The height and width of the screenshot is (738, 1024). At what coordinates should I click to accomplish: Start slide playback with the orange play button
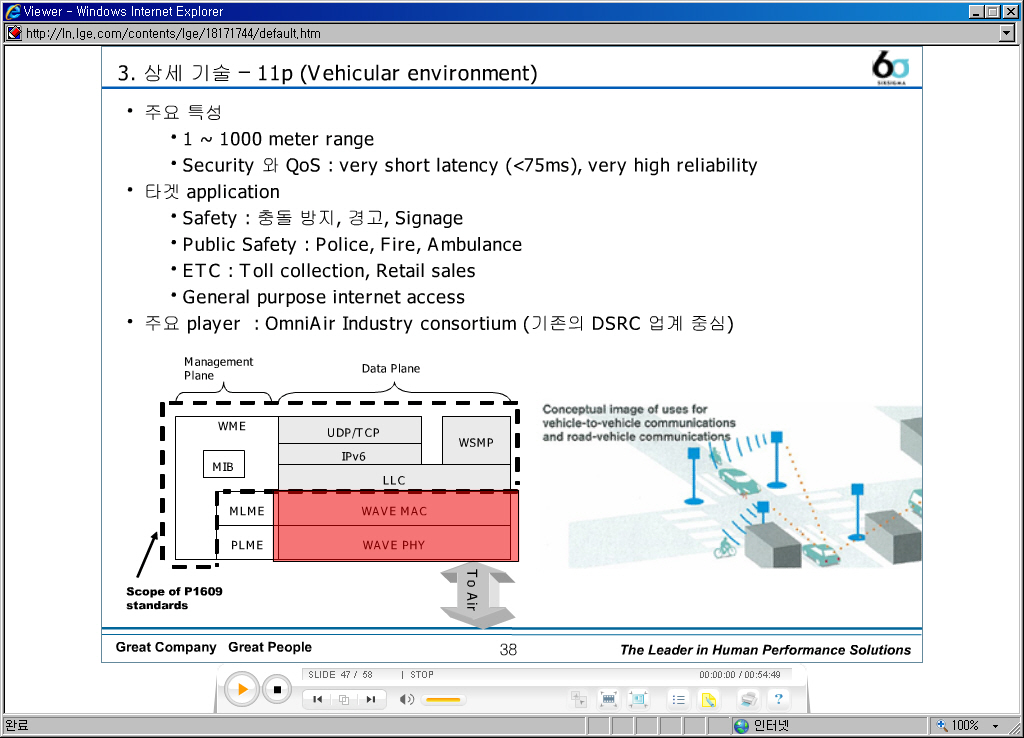[x=242, y=689]
